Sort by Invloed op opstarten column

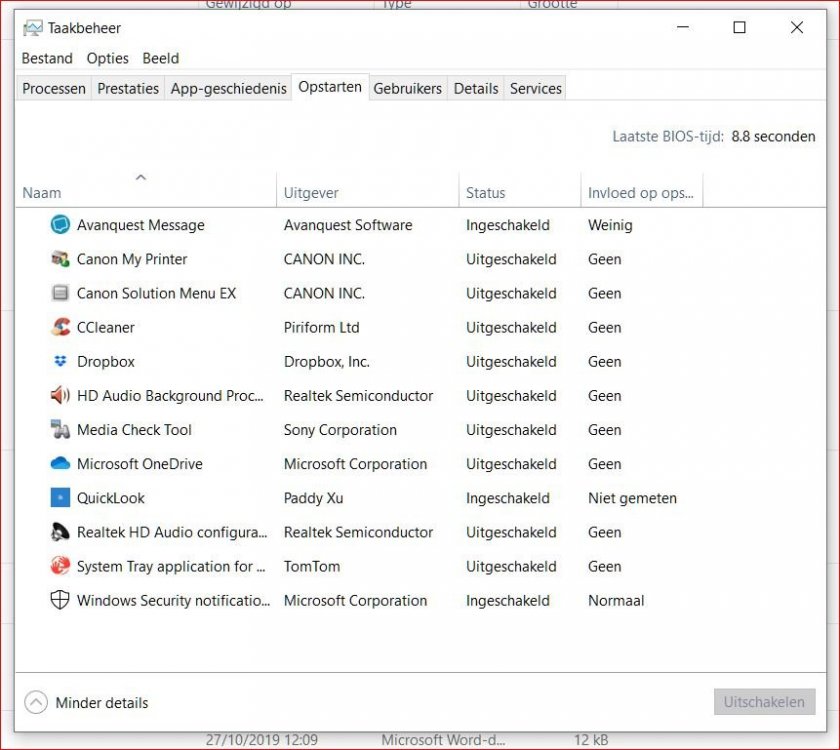point(640,193)
